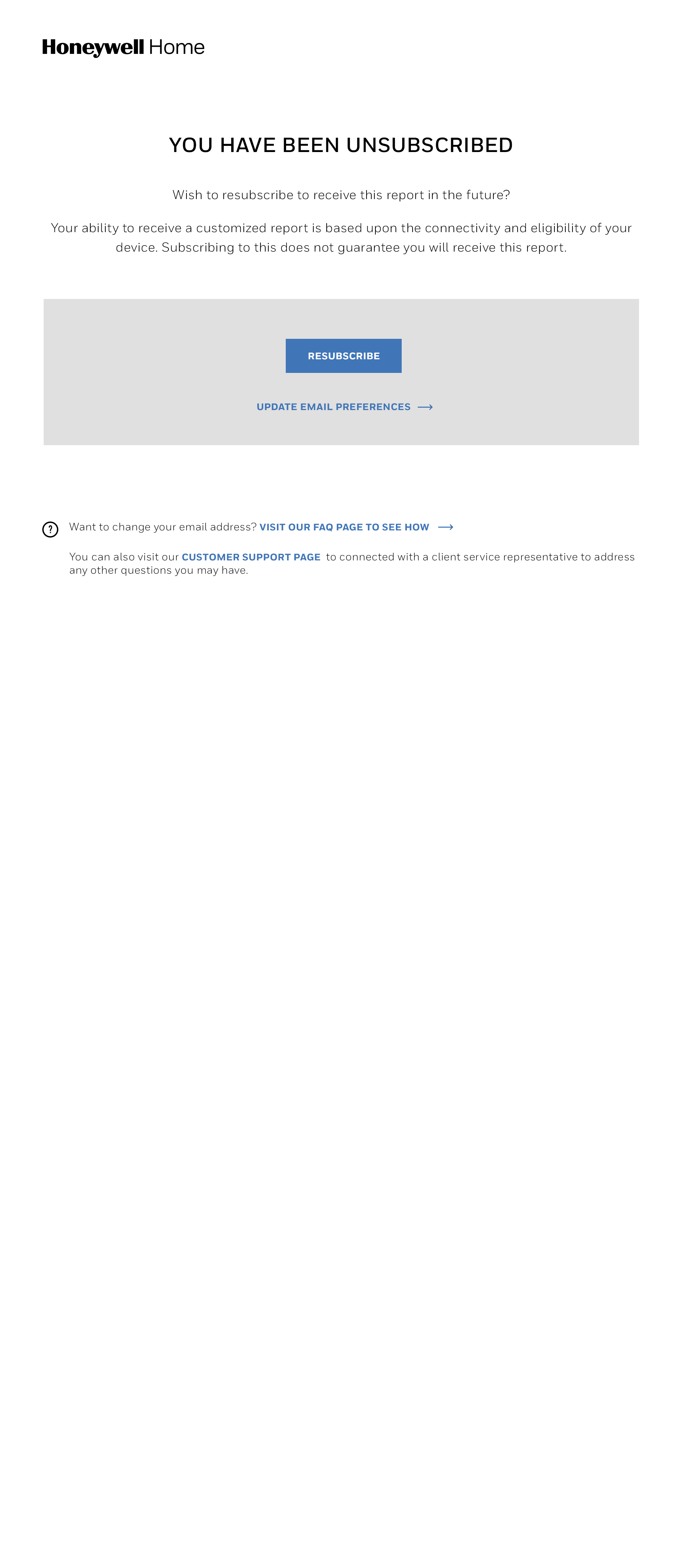The image size is (682, 1568).
Task: Visit the FAQ page link
Action: point(344,527)
